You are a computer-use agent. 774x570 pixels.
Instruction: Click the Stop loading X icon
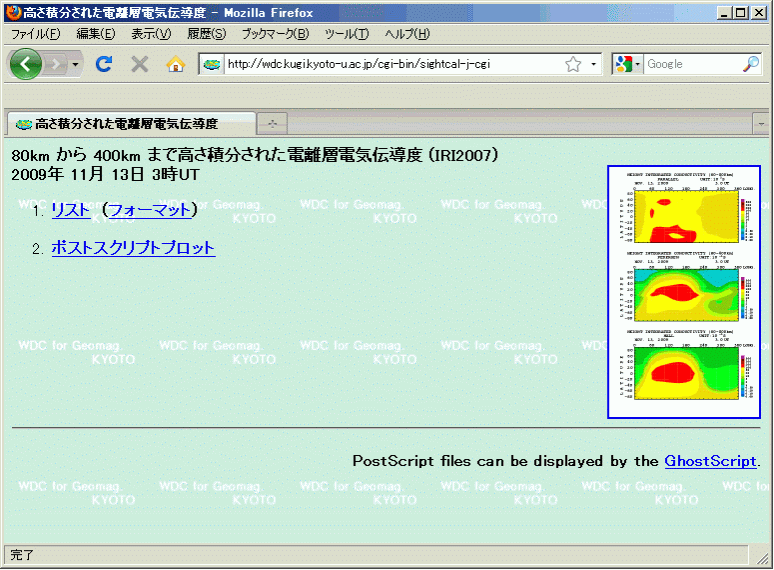tap(140, 64)
